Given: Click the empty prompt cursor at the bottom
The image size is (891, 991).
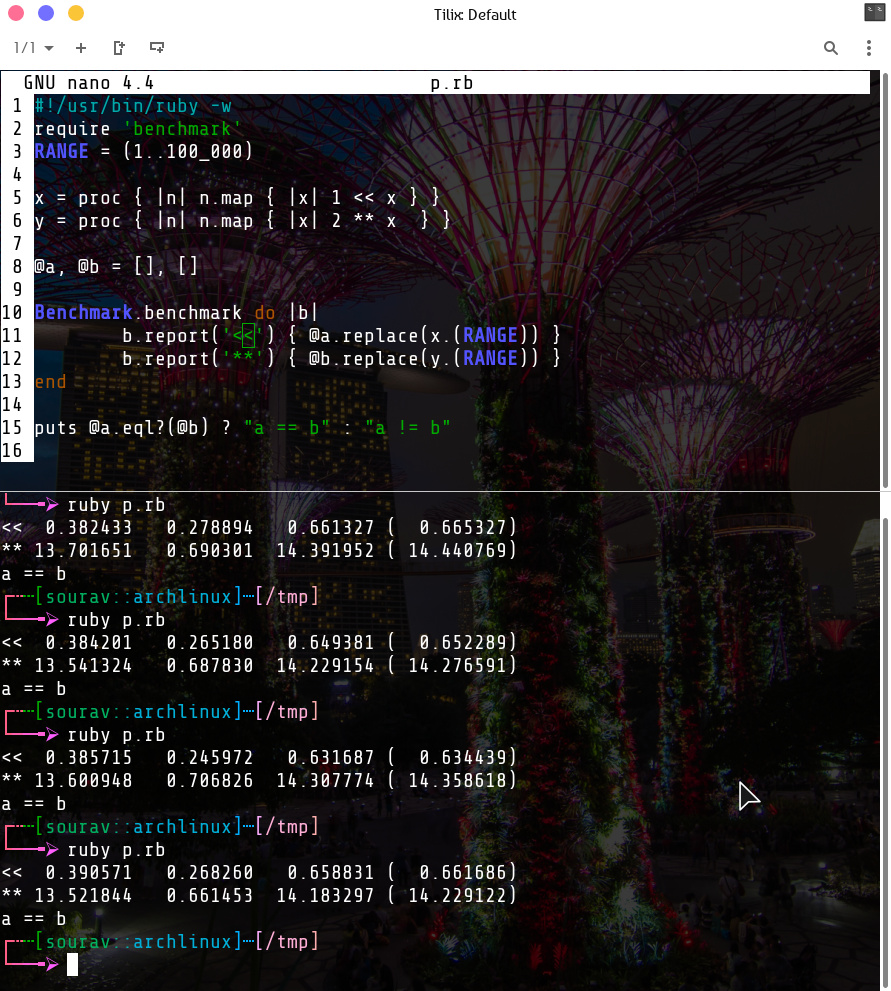Looking at the screenshot, I should click(72, 964).
